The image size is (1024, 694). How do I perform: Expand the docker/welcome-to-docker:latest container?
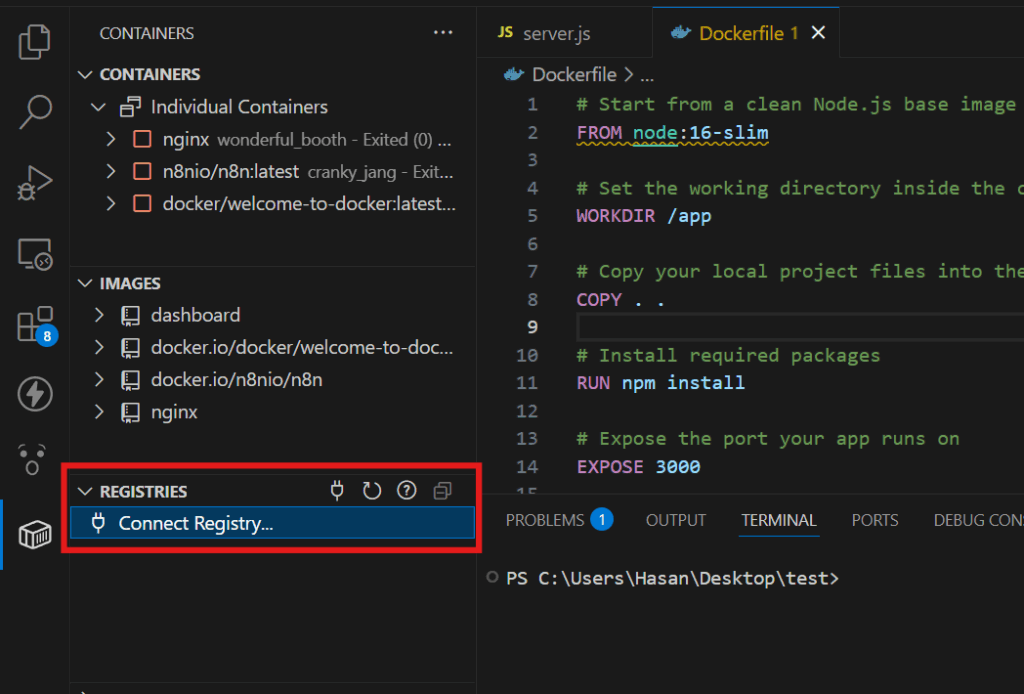tap(111, 204)
